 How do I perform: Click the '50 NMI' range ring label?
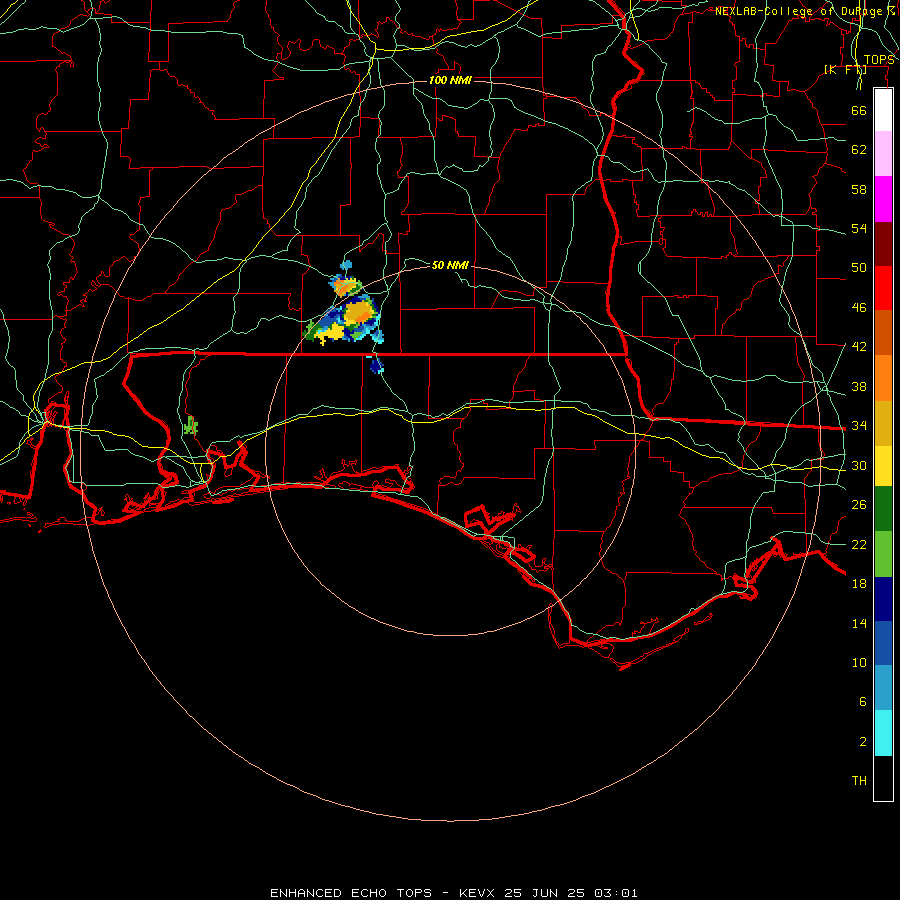(450, 265)
